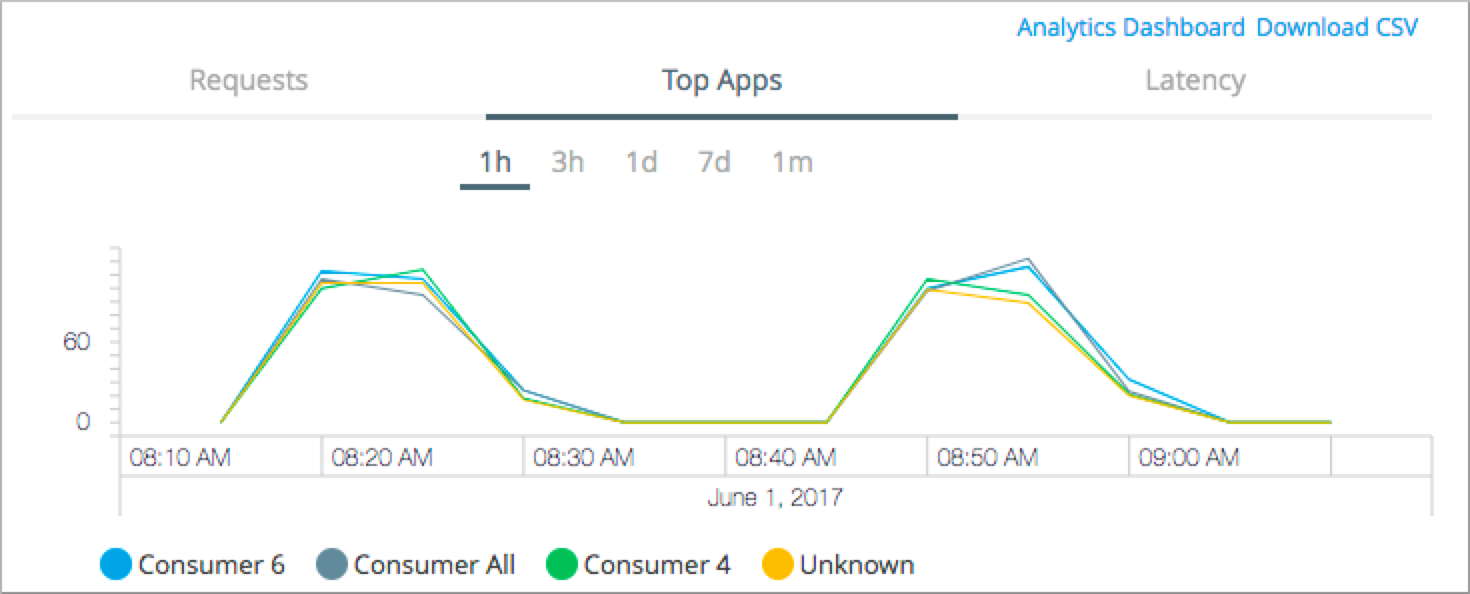The height and width of the screenshot is (594, 1470).
Task: Select the 1m time range
Action: [791, 161]
